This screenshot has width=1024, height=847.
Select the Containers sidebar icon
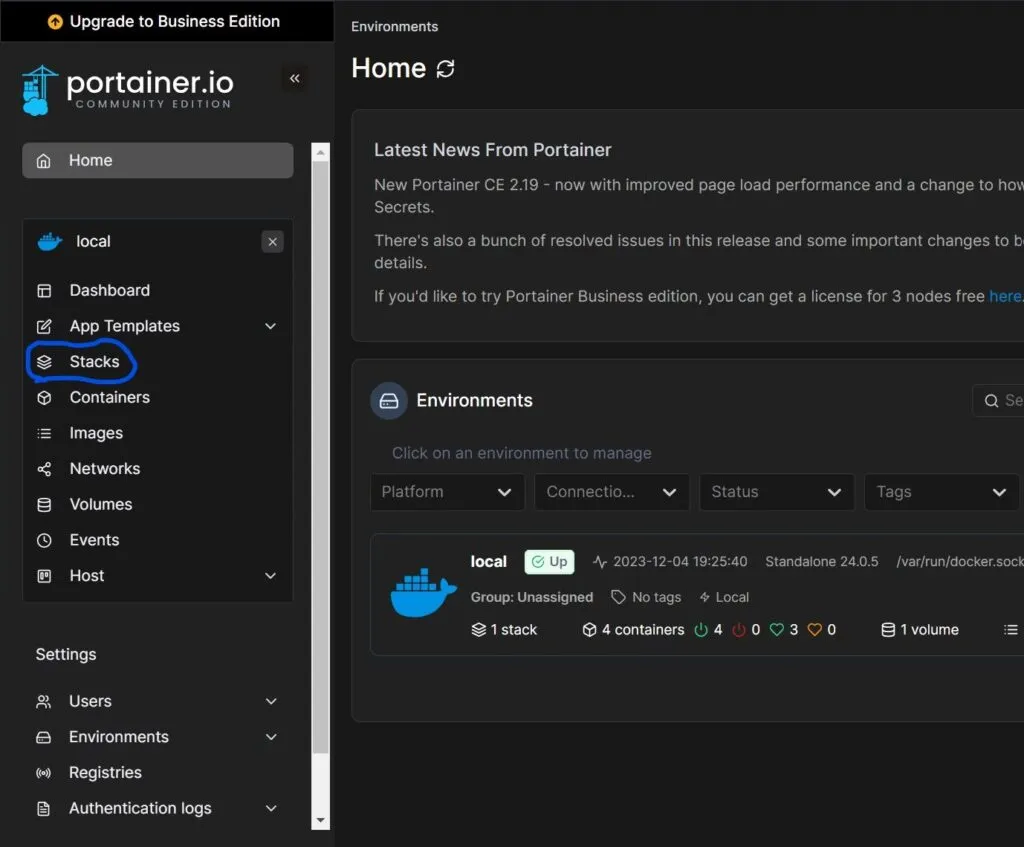click(45, 397)
